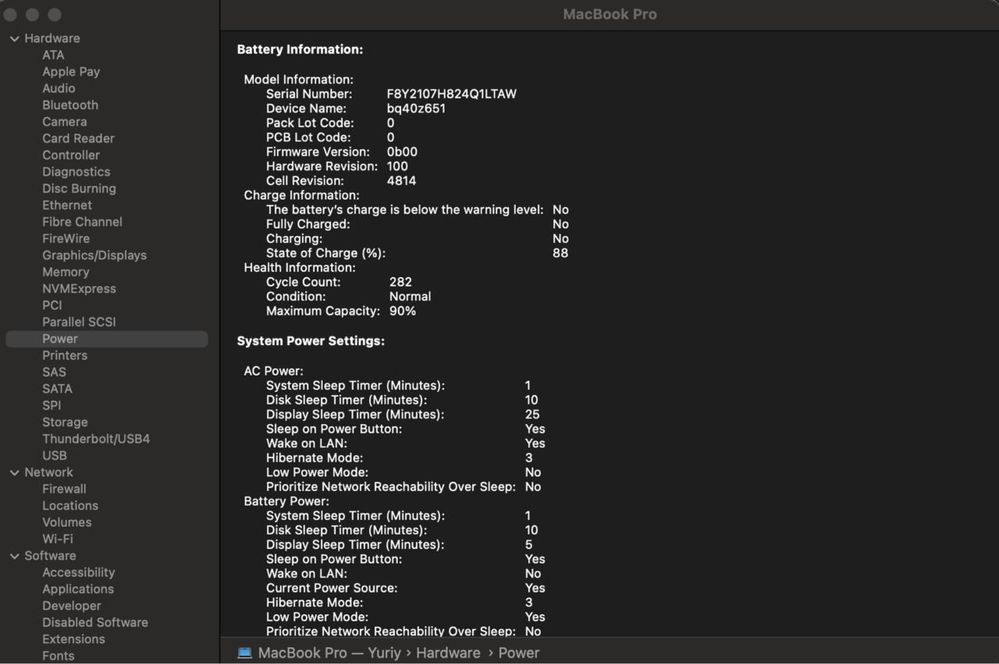Click the Battery Information heading
Viewport: 999px width, 664px height.
[300, 50]
